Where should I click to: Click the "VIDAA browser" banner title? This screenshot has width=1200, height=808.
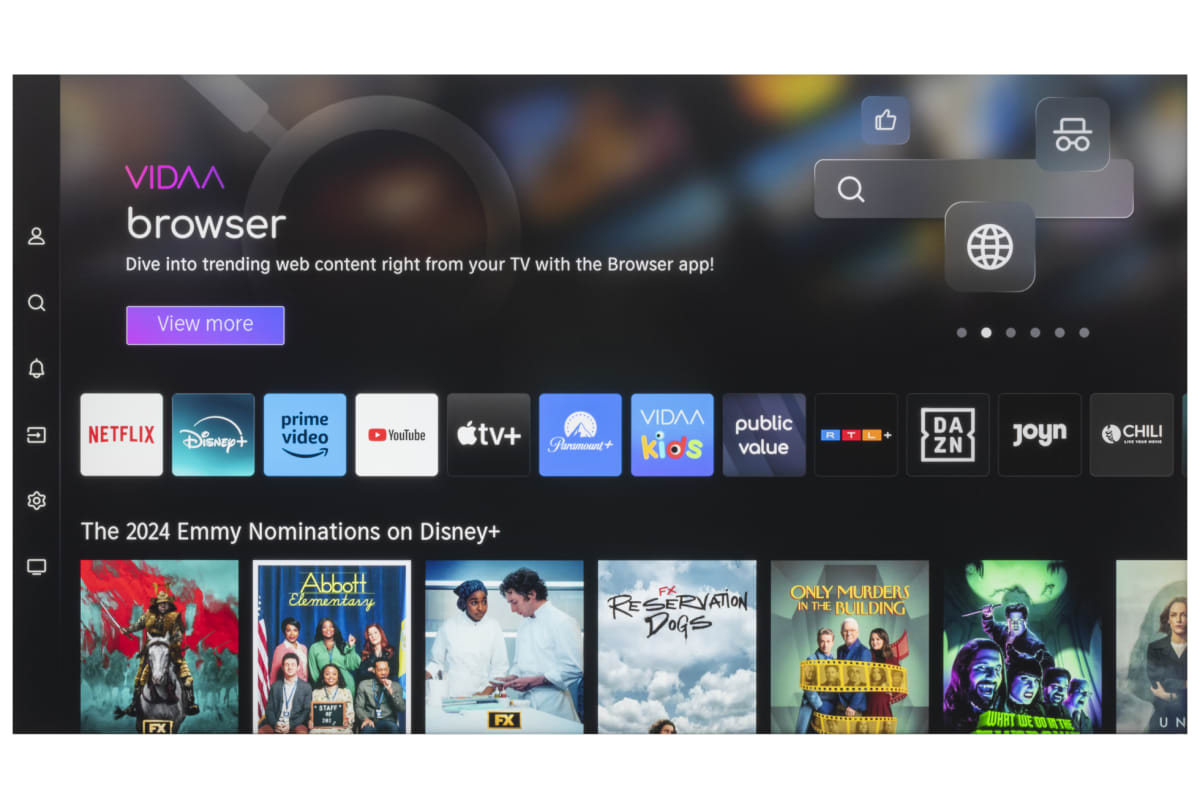[x=206, y=203]
